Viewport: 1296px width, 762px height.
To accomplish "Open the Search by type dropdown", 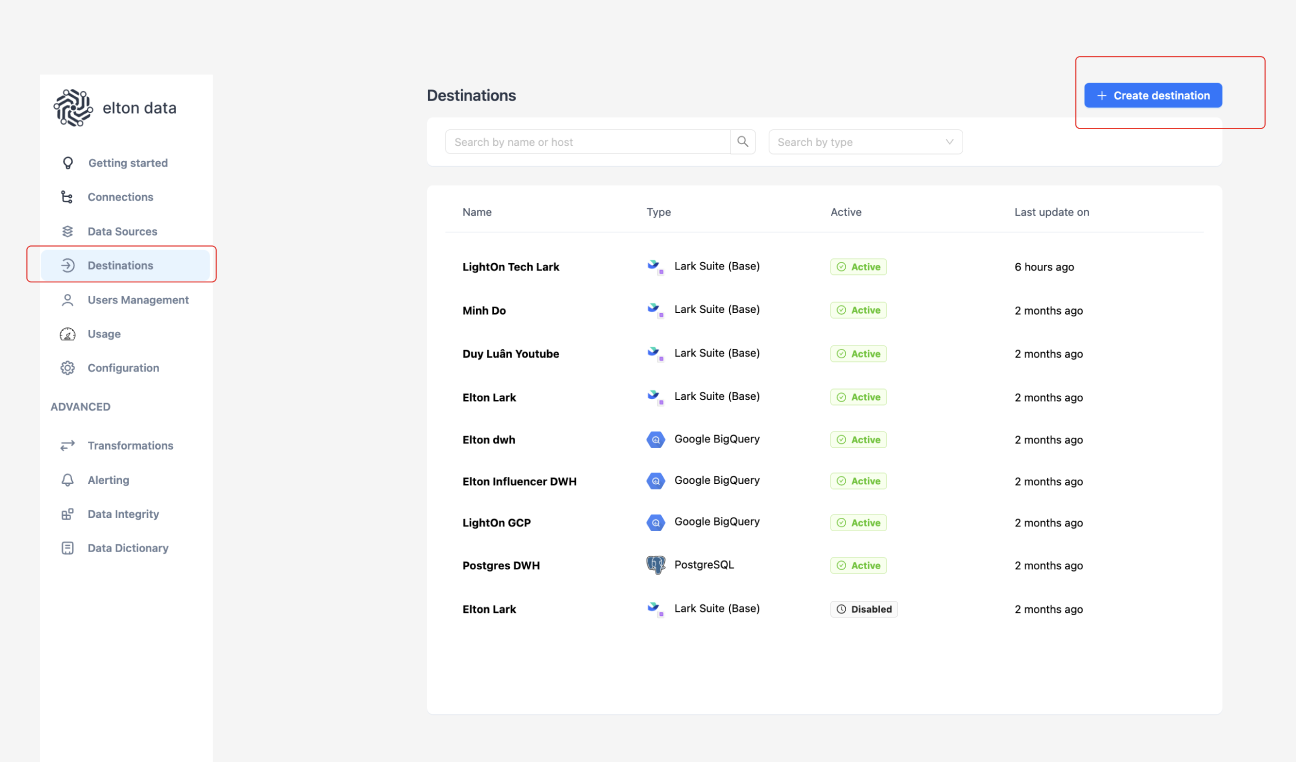I will (x=865, y=142).
